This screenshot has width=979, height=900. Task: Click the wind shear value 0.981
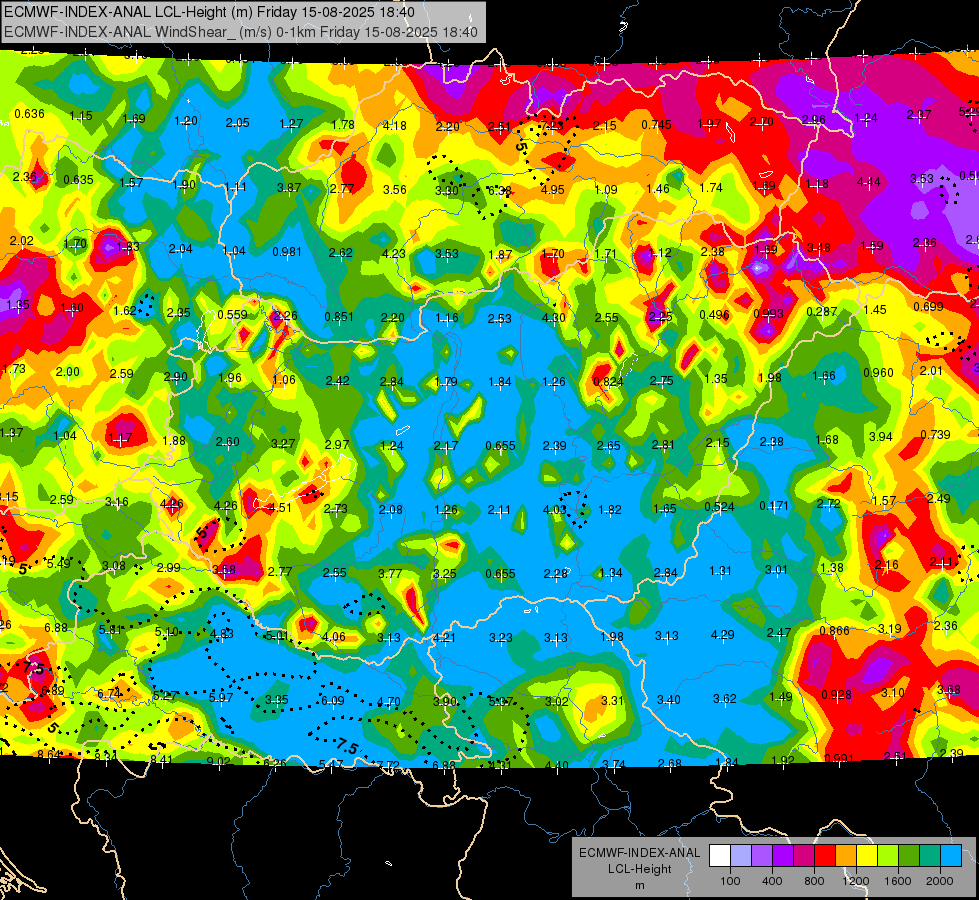point(287,252)
